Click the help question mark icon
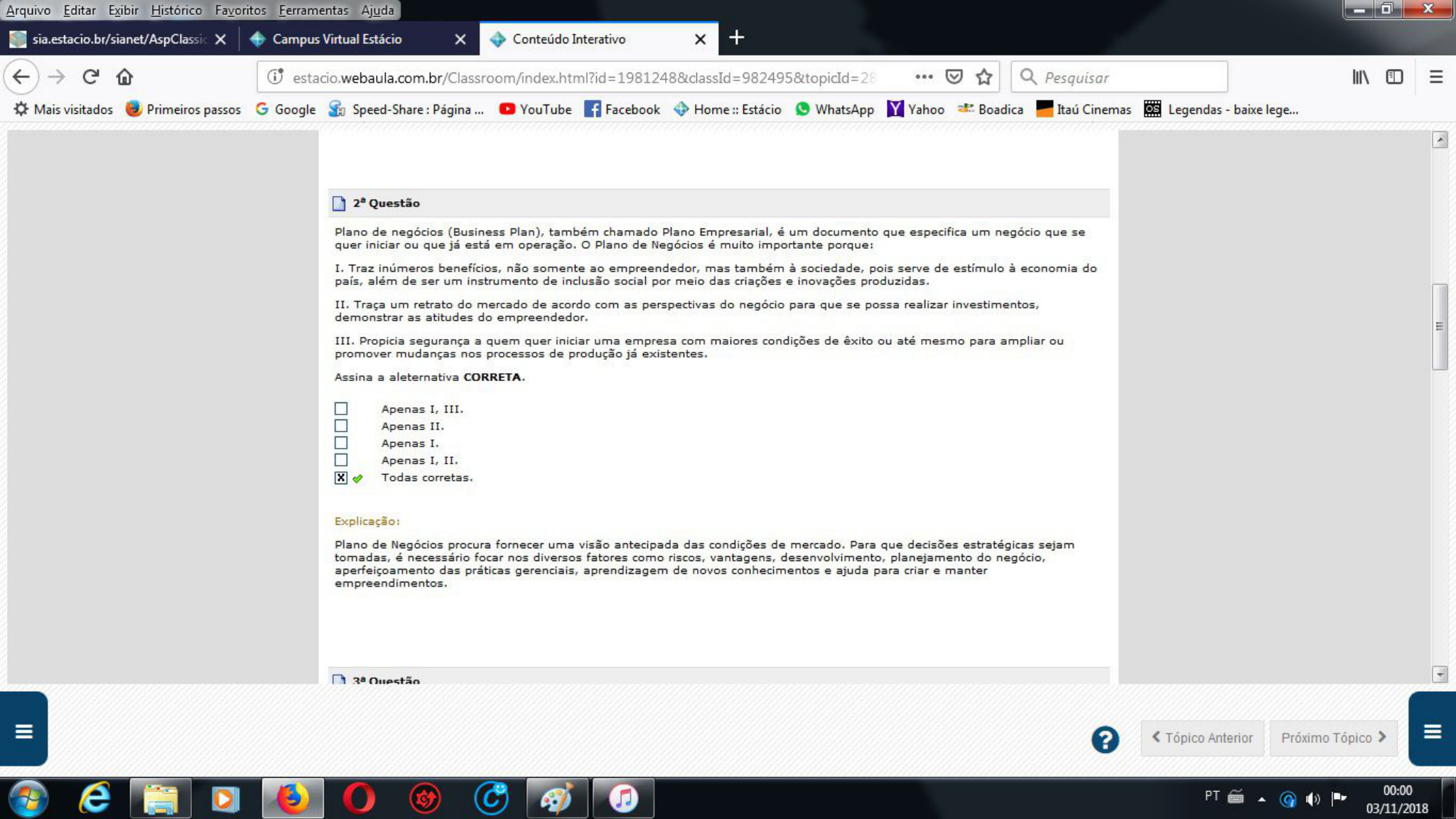The image size is (1456, 819). click(x=1106, y=739)
